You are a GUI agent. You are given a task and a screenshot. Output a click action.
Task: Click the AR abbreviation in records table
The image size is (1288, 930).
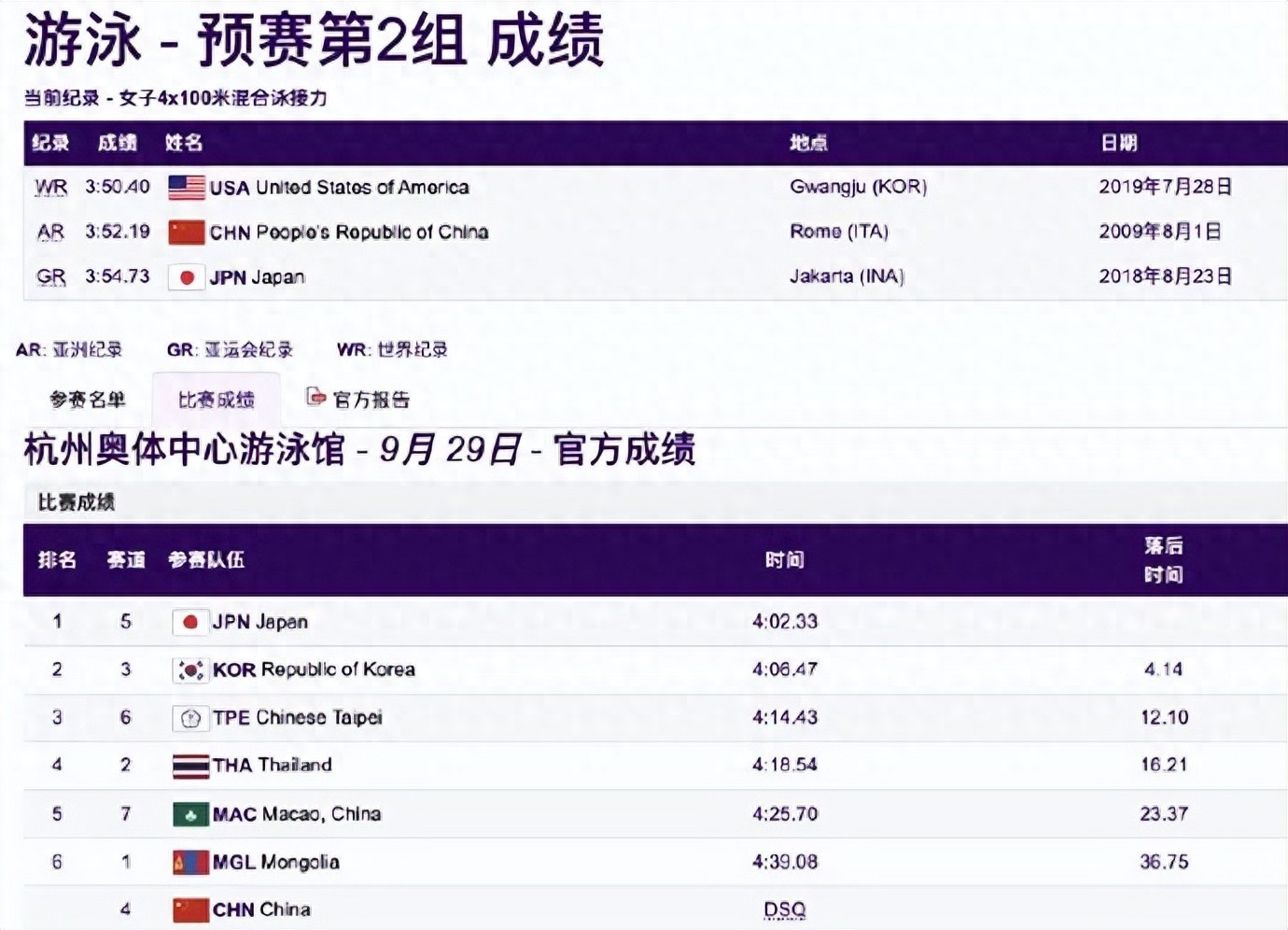click(51, 232)
